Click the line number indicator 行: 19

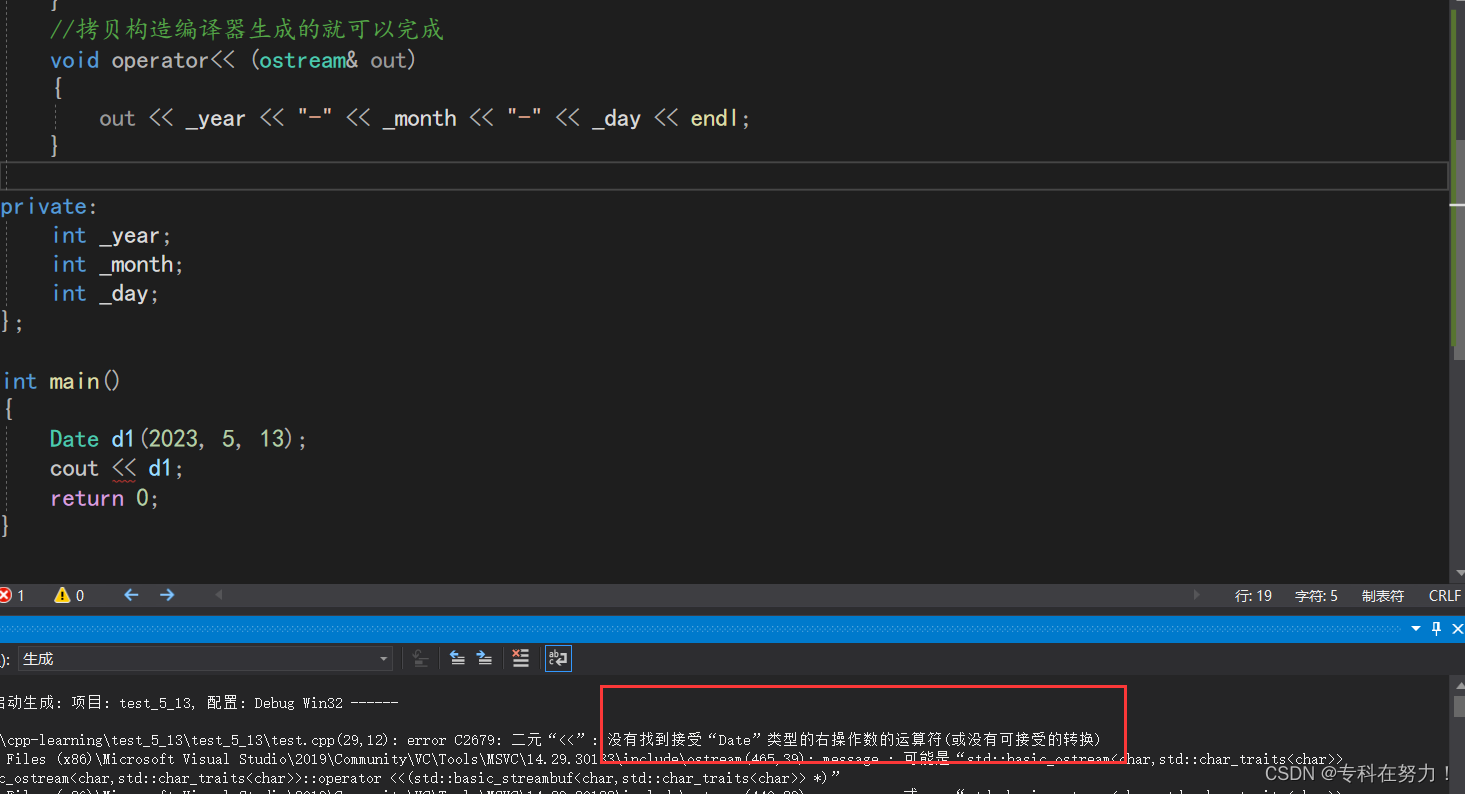click(1253, 596)
